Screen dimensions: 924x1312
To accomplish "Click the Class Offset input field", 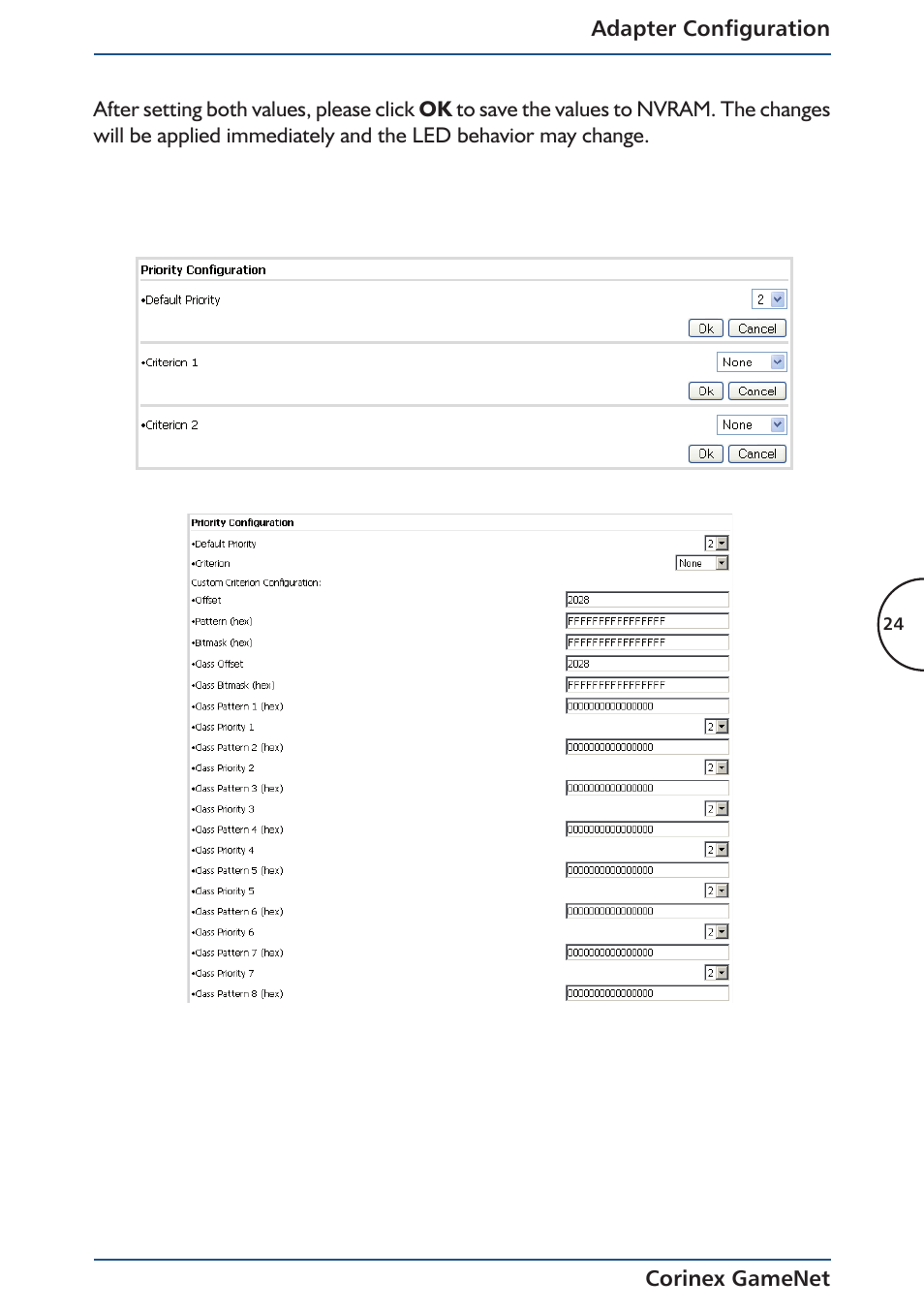I will point(647,664).
